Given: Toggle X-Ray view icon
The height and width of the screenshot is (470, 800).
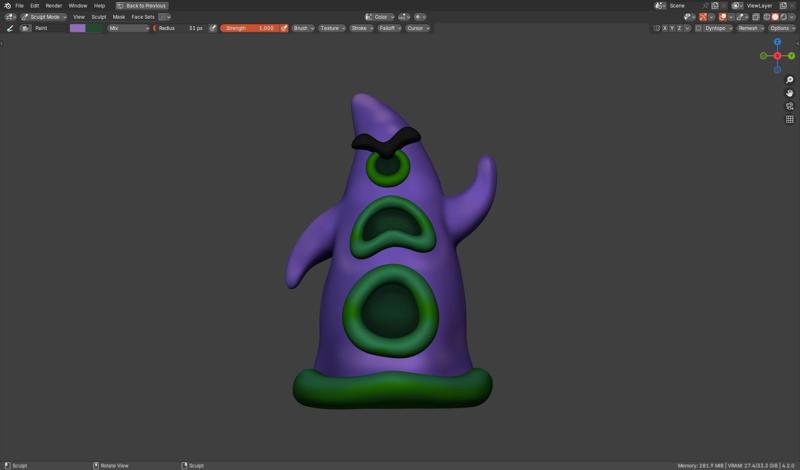Looking at the screenshot, I should coord(756,17).
